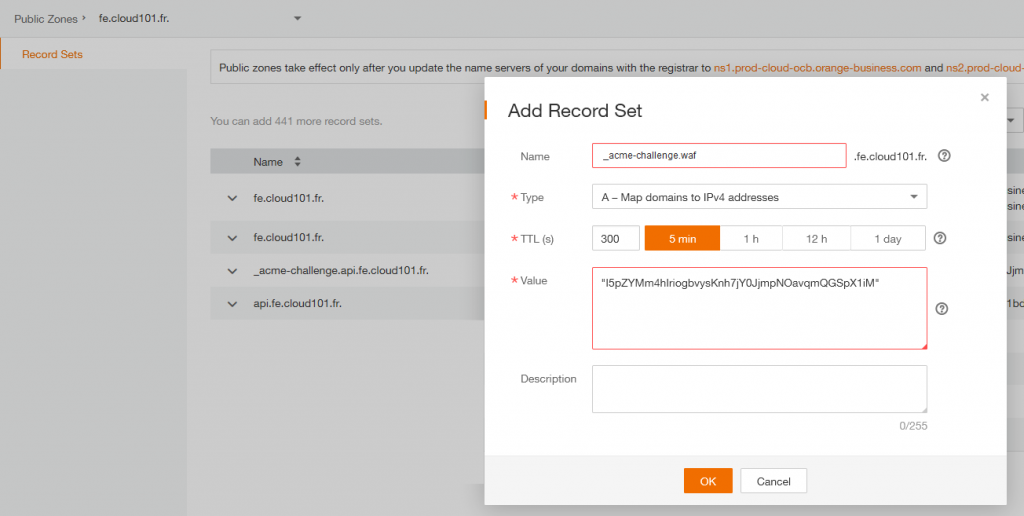Open ns1.prod-cloud-ocb.orange-business.com link
Viewport: 1024px width, 516px height.
(818, 67)
